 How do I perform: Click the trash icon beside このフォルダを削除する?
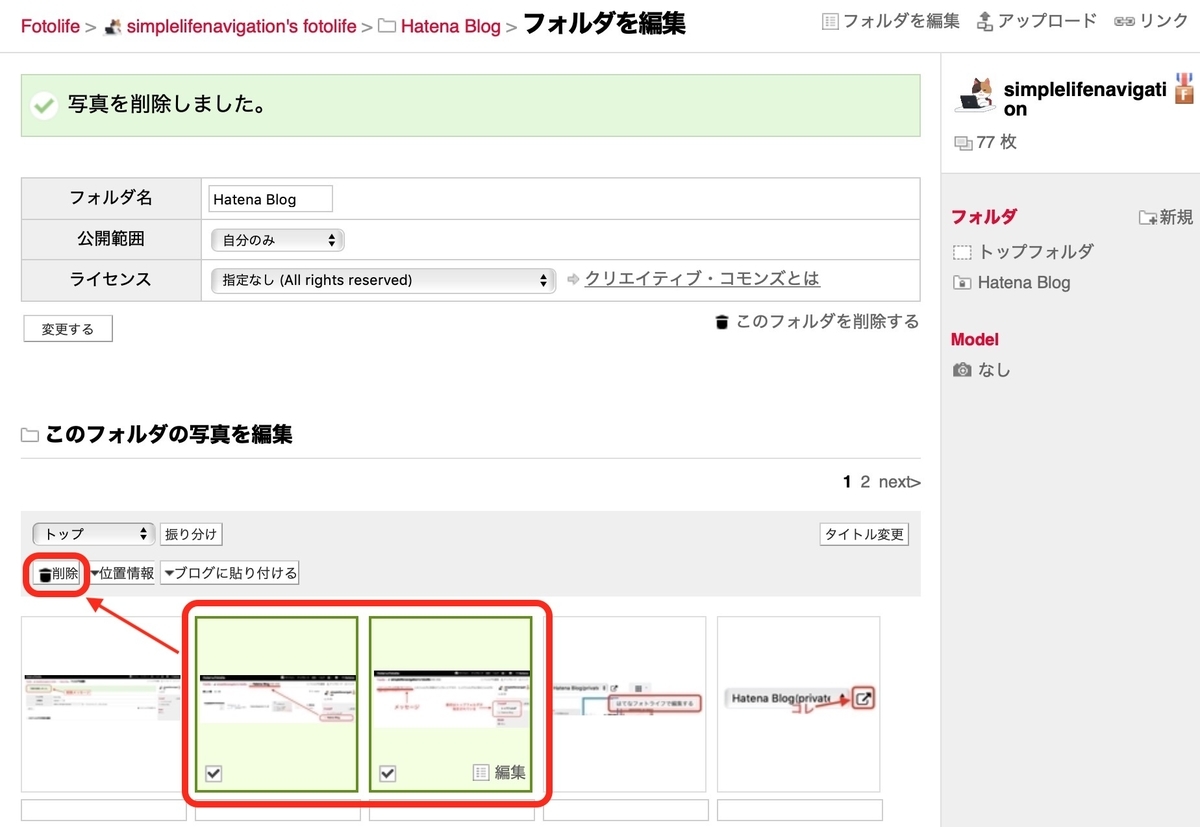(x=722, y=322)
